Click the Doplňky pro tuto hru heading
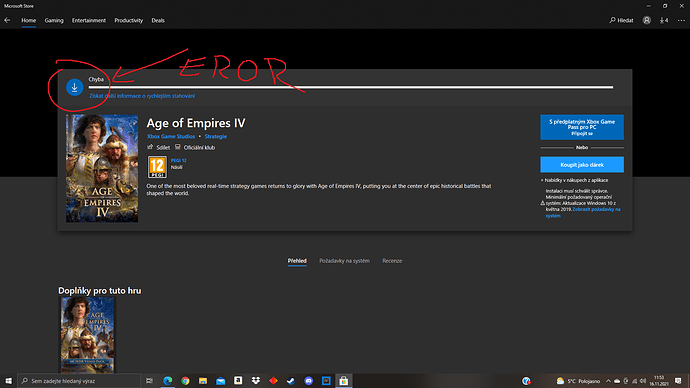The height and width of the screenshot is (388, 690). [x=100, y=290]
